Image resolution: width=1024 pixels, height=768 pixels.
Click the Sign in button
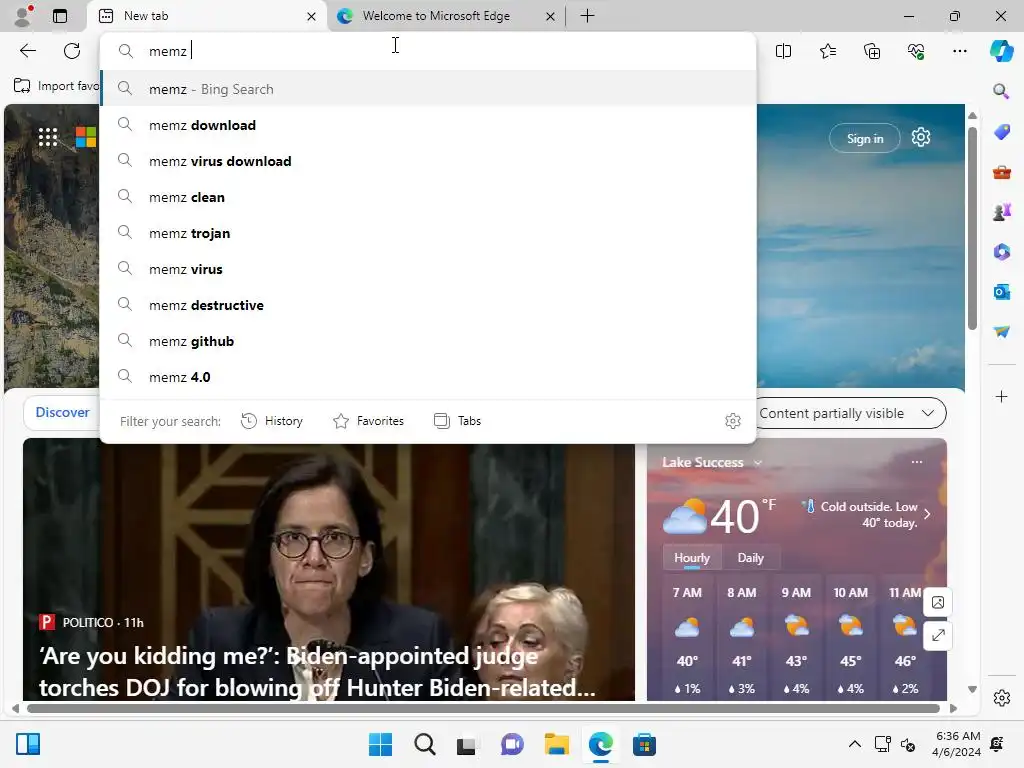(865, 138)
